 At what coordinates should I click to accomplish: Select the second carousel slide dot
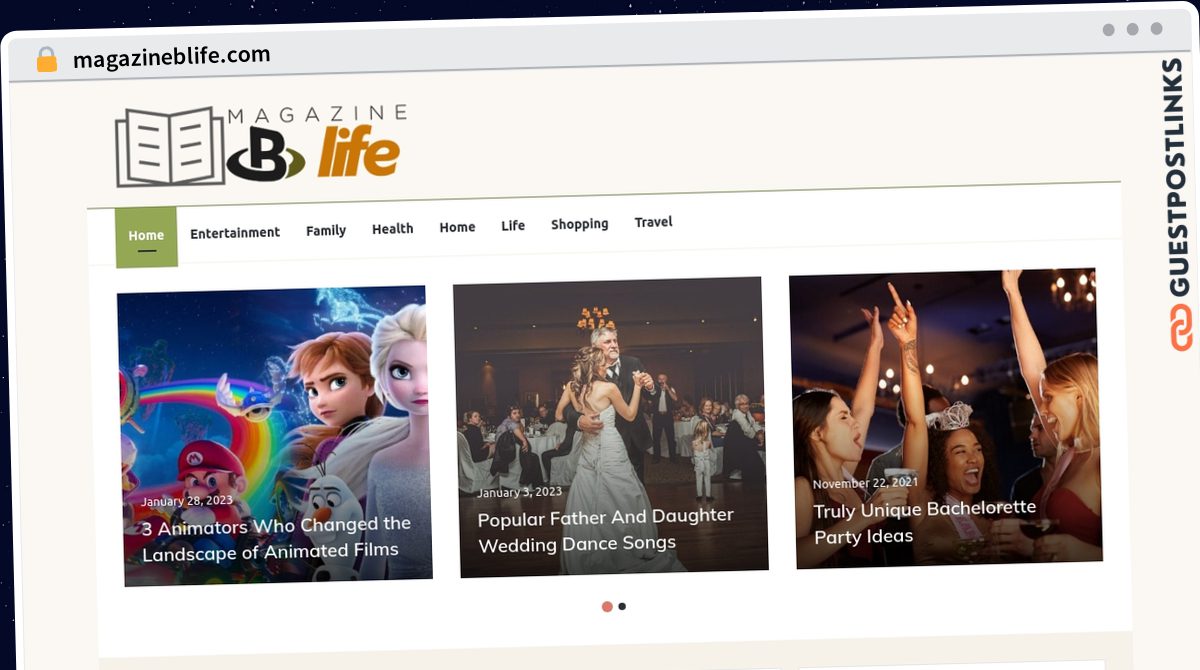[x=622, y=606]
